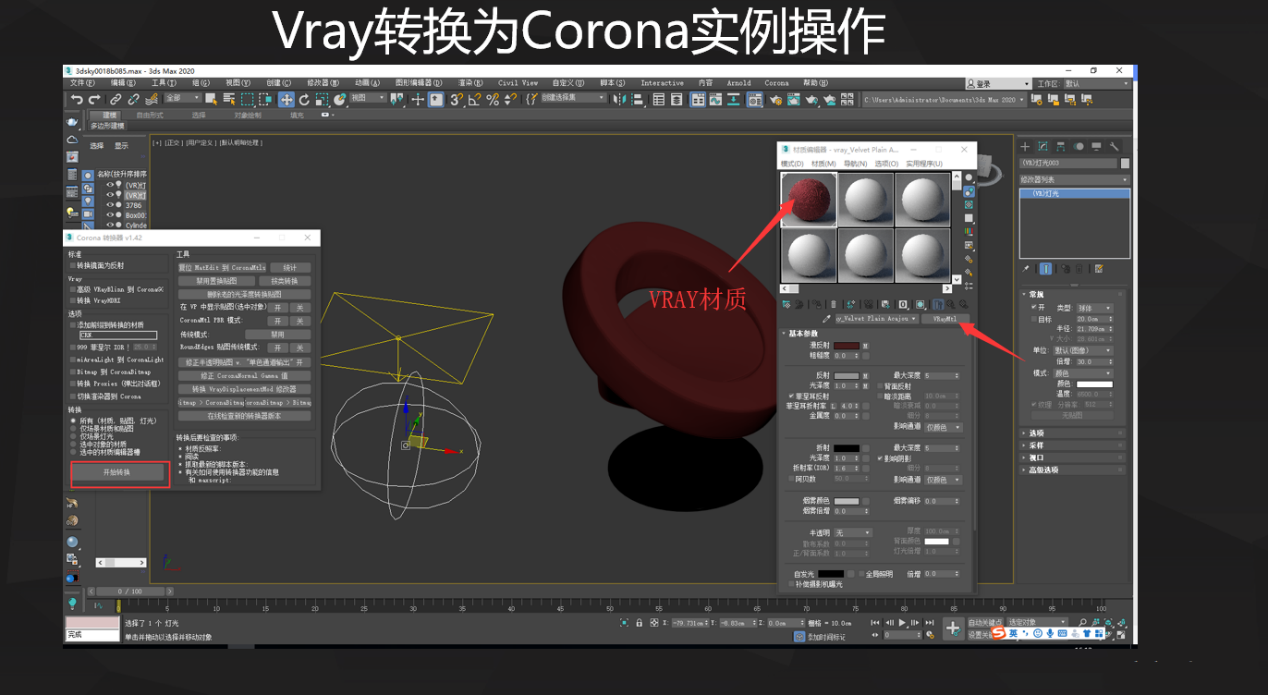Click the teapot icon in the left ribbon
The height and width of the screenshot is (695, 1268).
pos(72,122)
